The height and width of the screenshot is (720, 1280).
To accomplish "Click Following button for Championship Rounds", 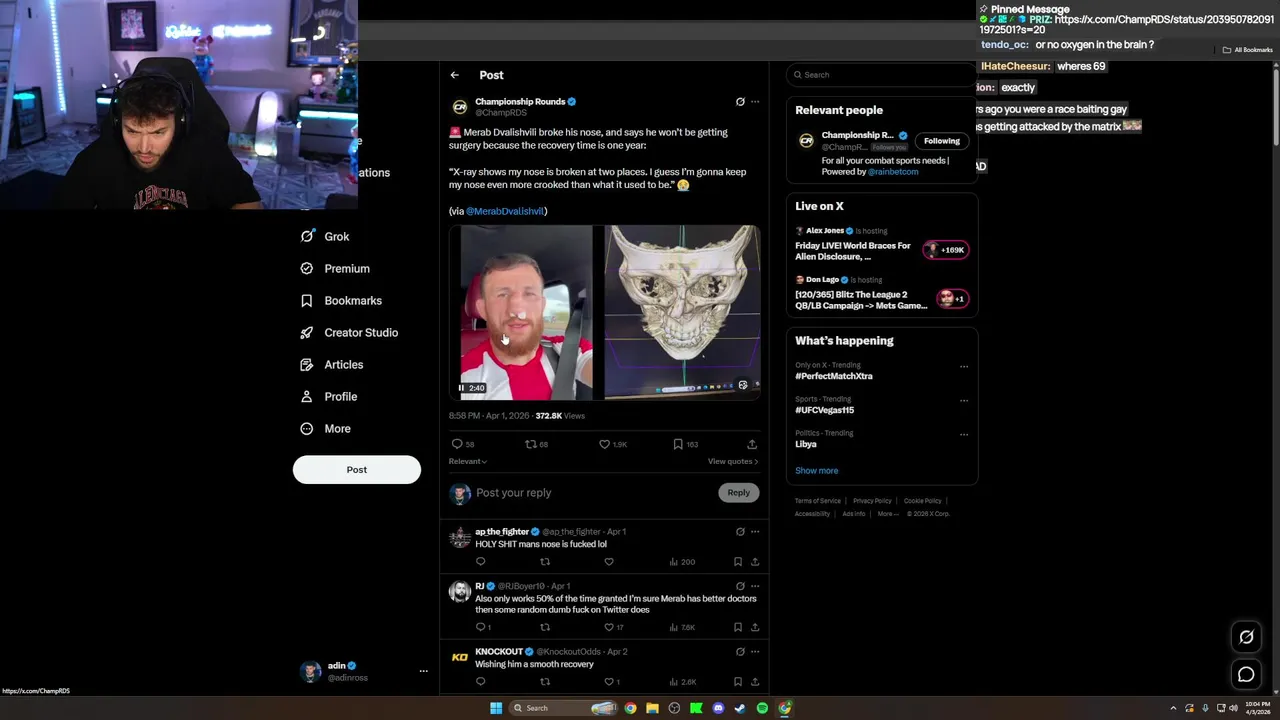I will [x=942, y=141].
